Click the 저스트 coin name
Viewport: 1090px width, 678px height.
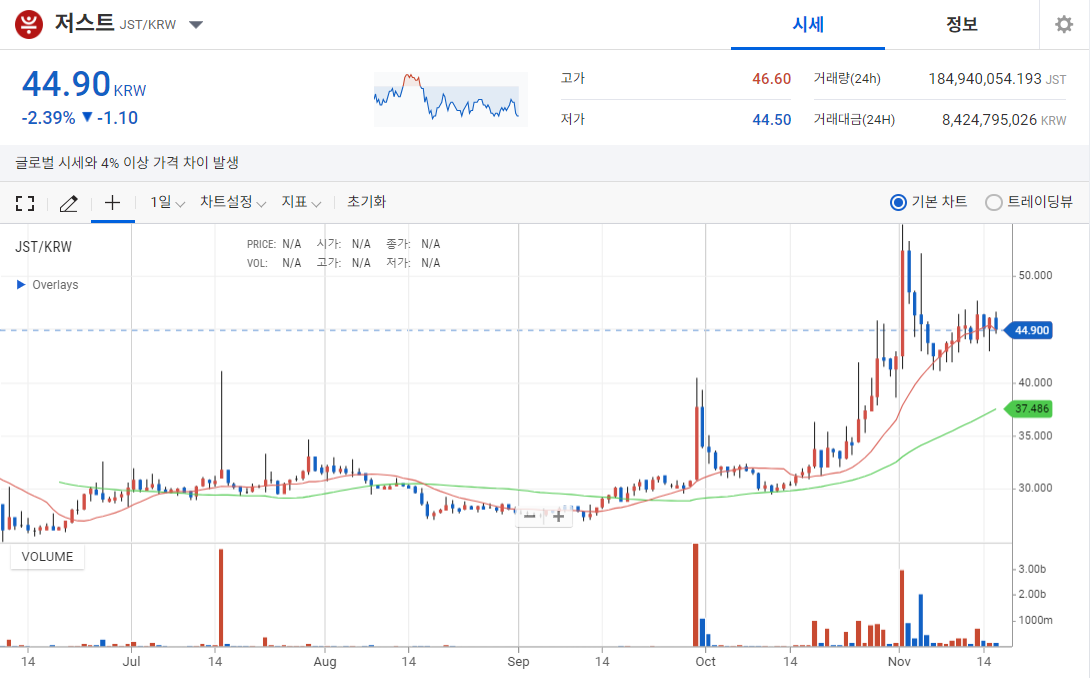pos(84,23)
